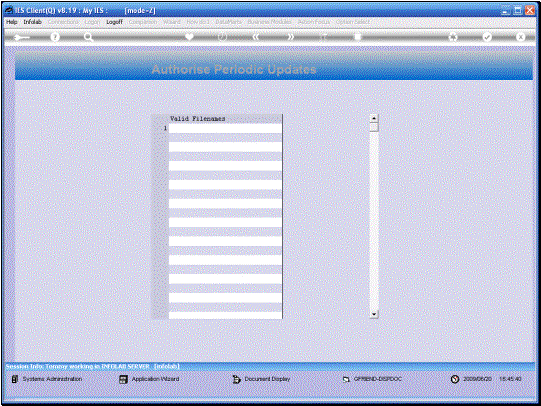Click first Valid Filenames input row

pyautogui.click(x=225, y=128)
